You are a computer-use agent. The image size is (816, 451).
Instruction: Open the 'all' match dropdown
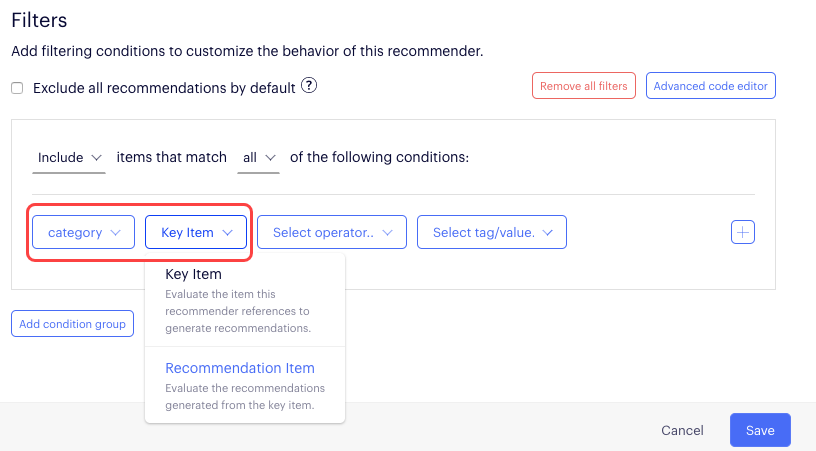click(259, 157)
